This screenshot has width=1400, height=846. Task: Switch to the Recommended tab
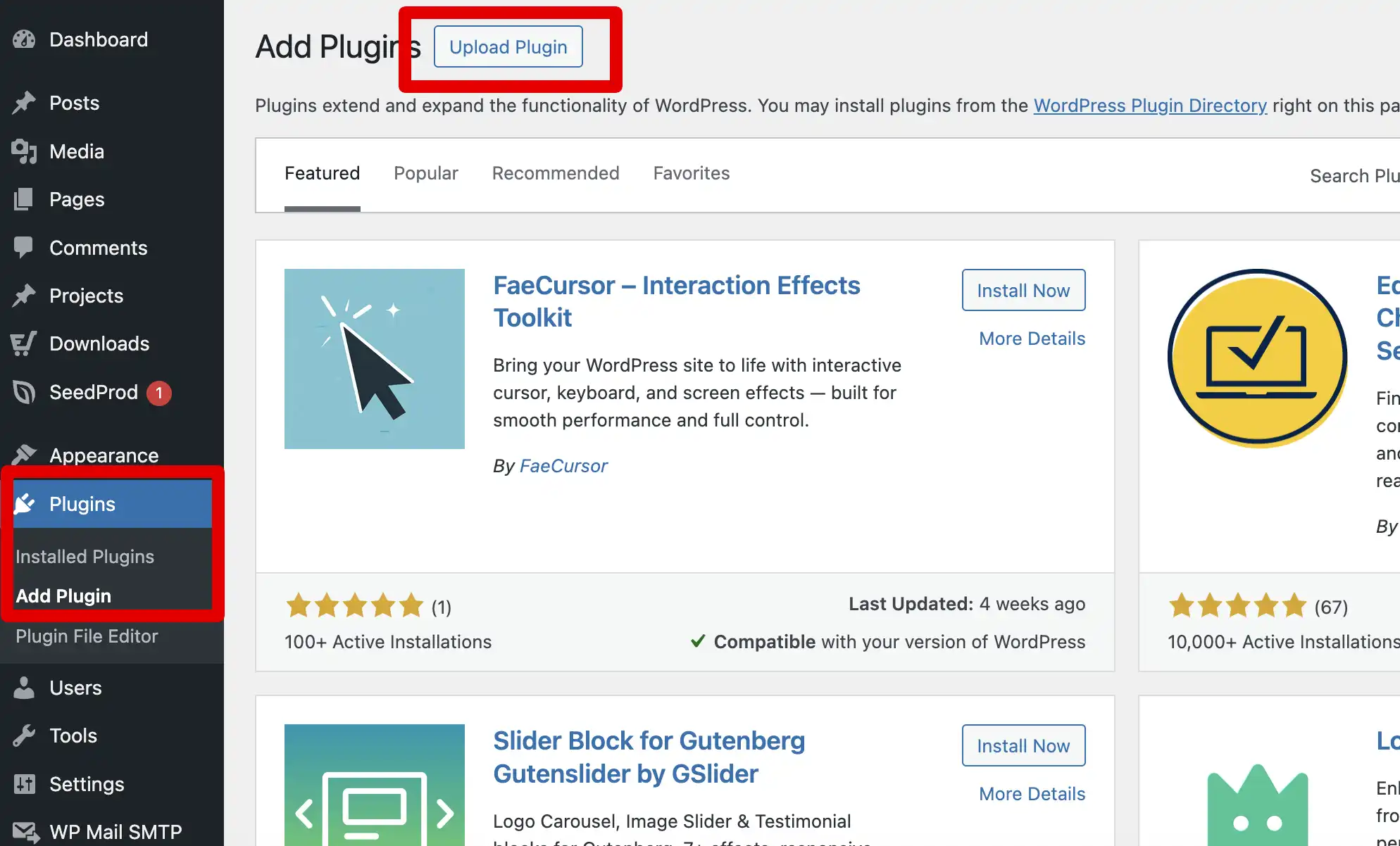coord(555,173)
